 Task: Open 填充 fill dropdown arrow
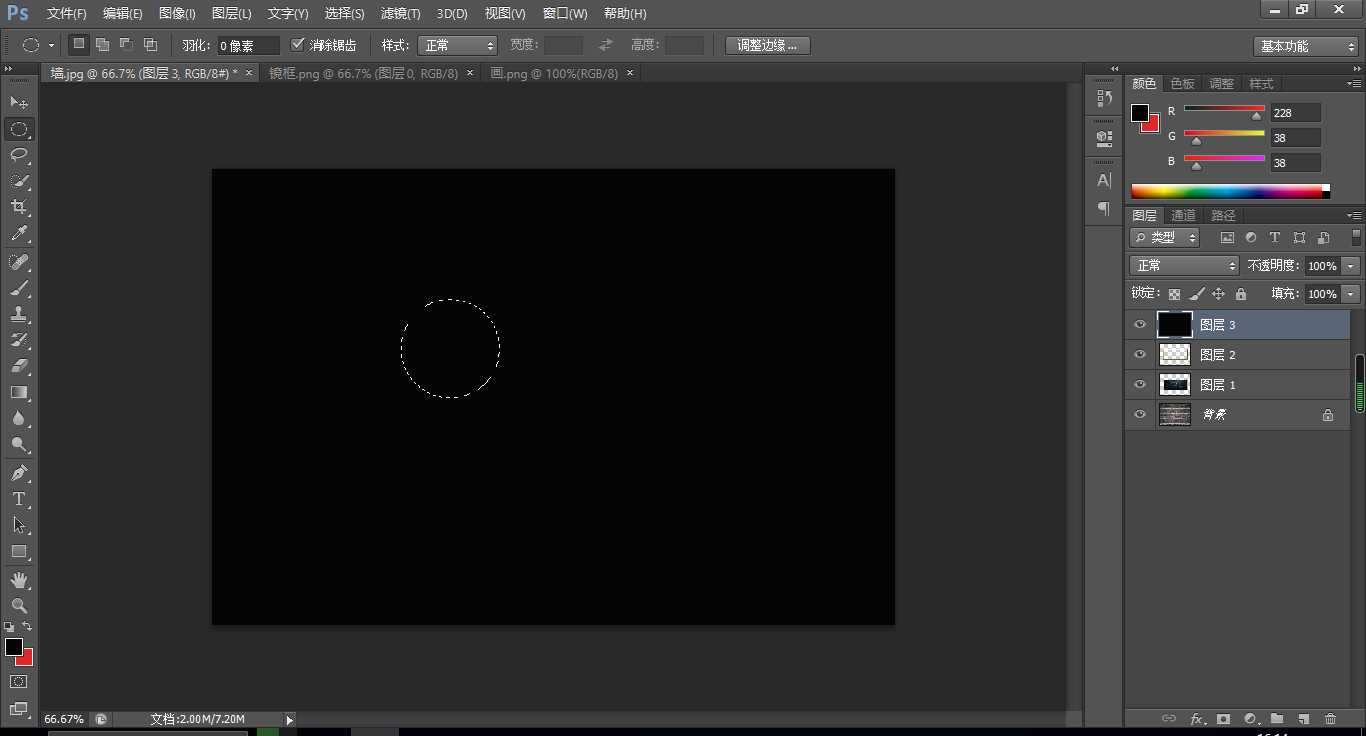[1352, 294]
